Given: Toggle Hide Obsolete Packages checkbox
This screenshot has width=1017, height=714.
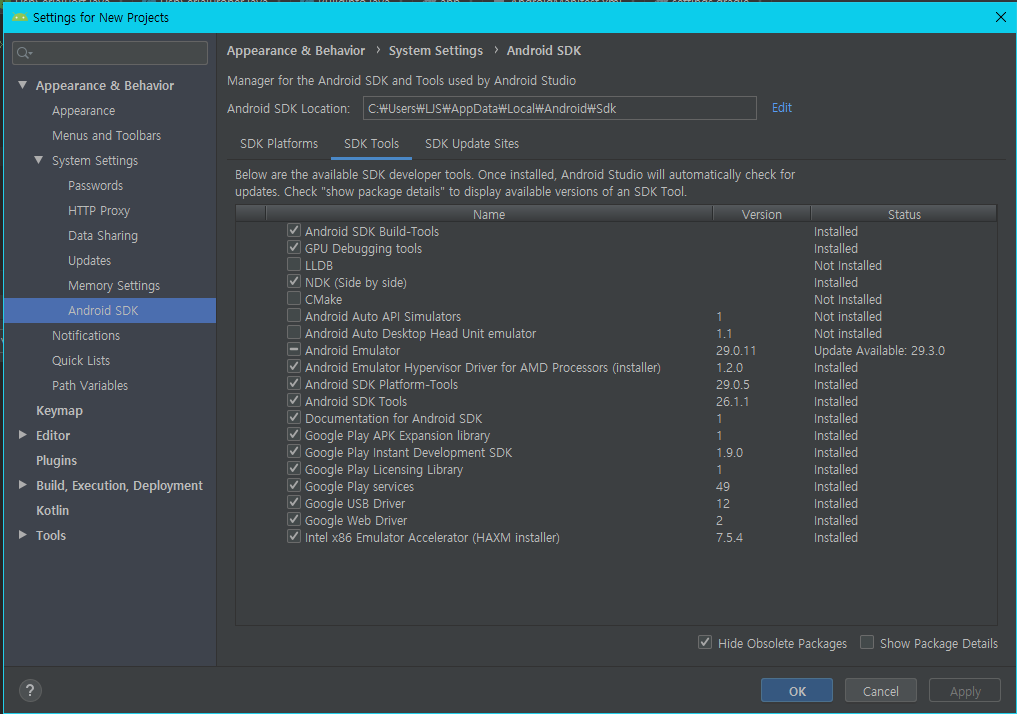Looking at the screenshot, I should tap(705, 642).
